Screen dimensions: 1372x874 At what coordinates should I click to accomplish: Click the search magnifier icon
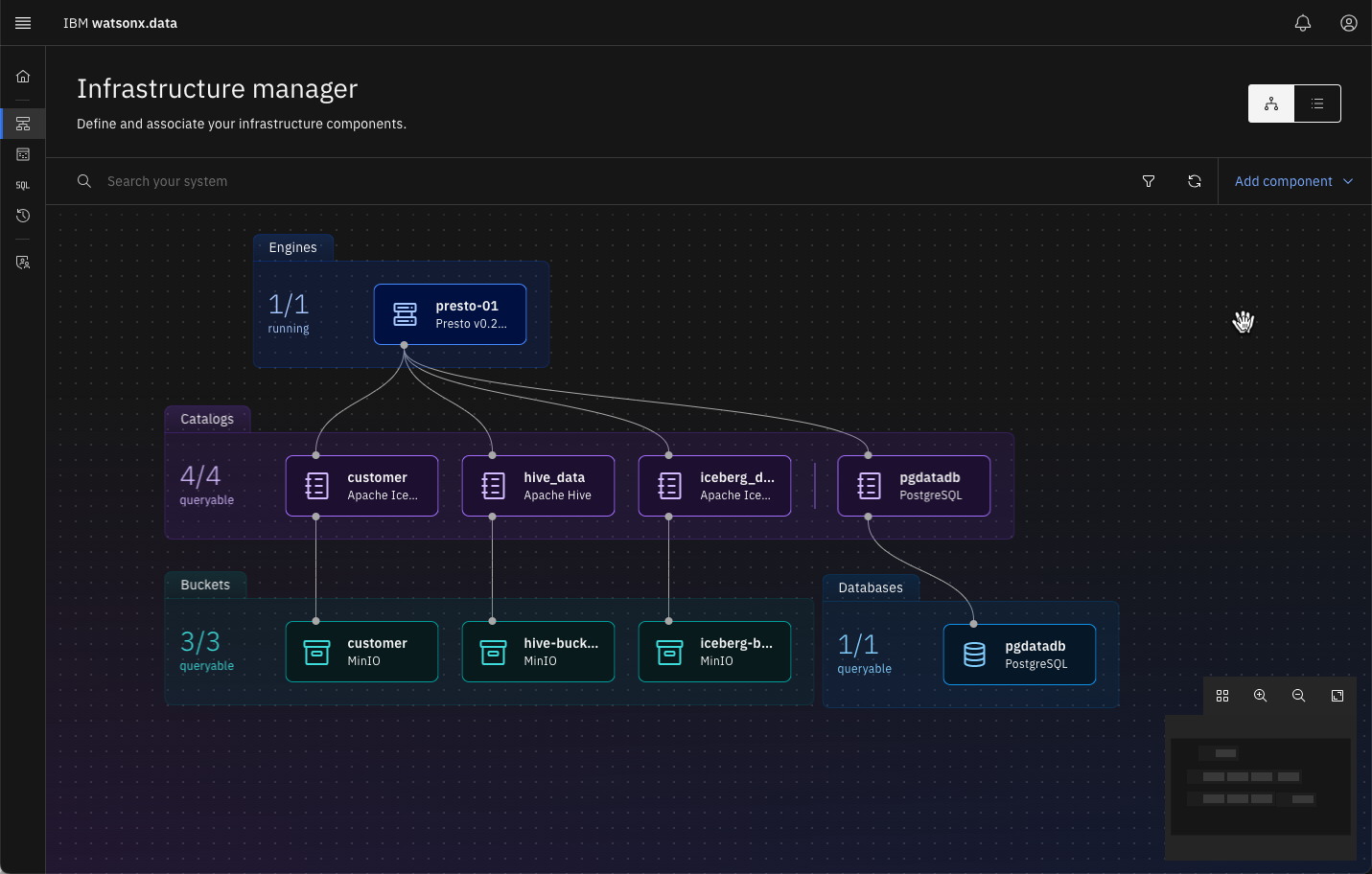84,181
